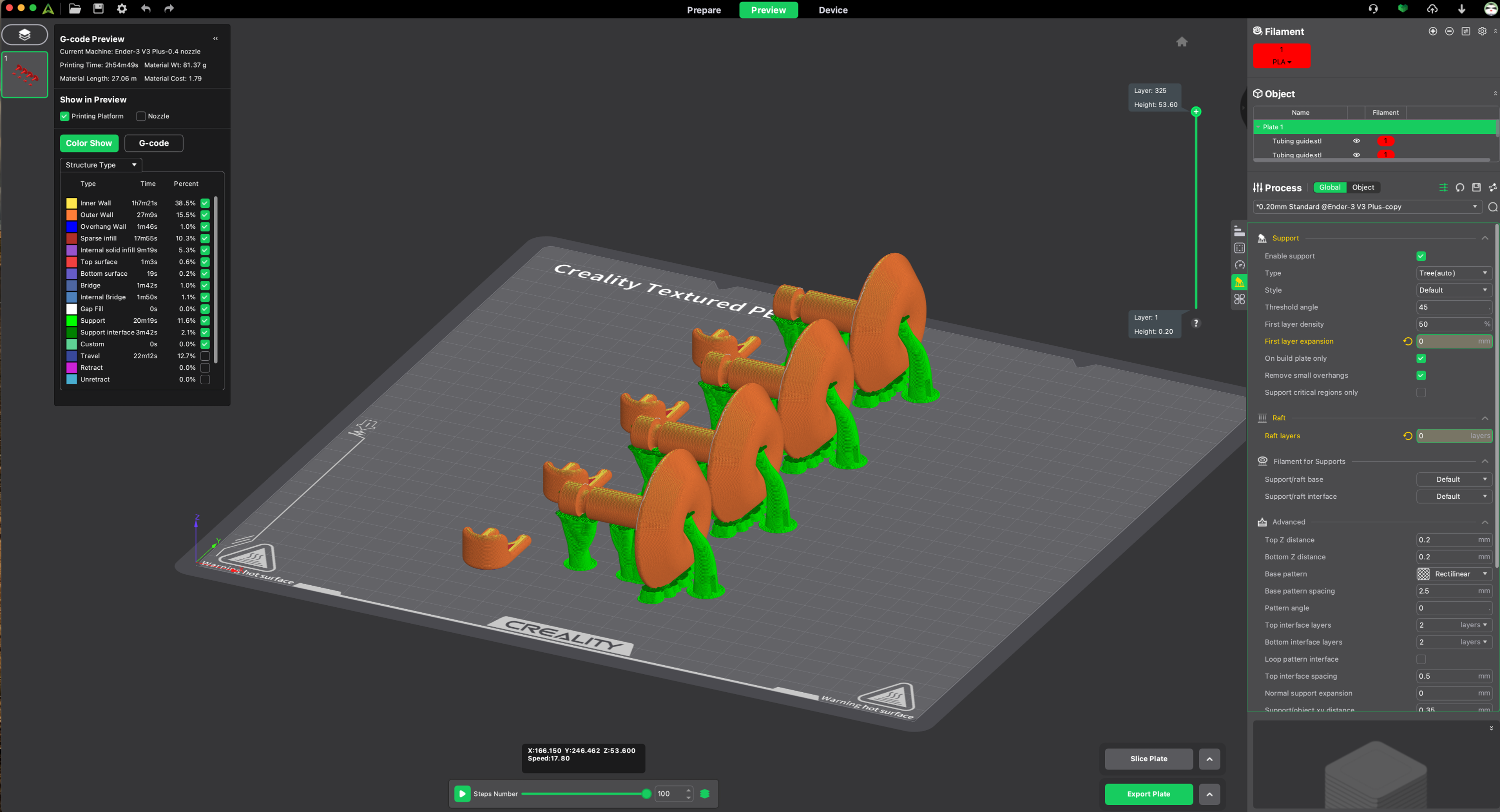Switch to the Prepare tab
This screenshot has width=1500, height=812.
click(703, 10)
